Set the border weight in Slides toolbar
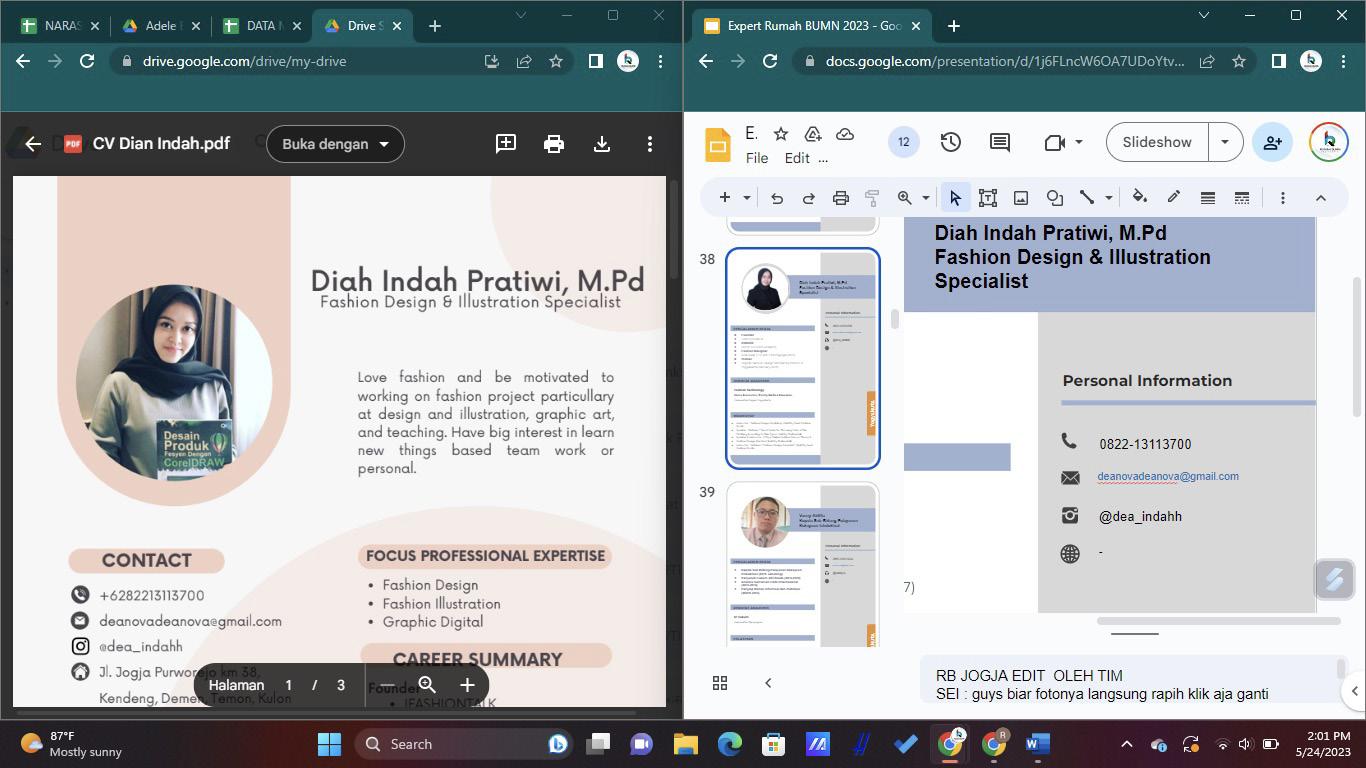This screenshot has width=1366, height=768. [x=1208, y=198]
